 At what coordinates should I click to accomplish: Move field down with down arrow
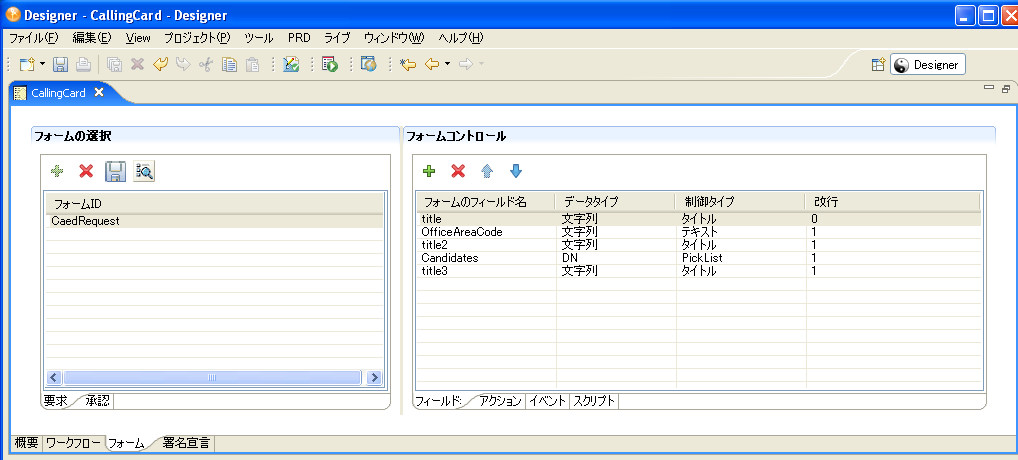click(515, 171)
